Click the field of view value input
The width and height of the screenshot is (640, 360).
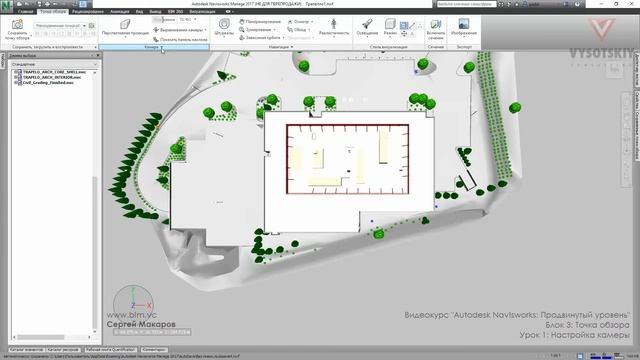tap(185, 20)
